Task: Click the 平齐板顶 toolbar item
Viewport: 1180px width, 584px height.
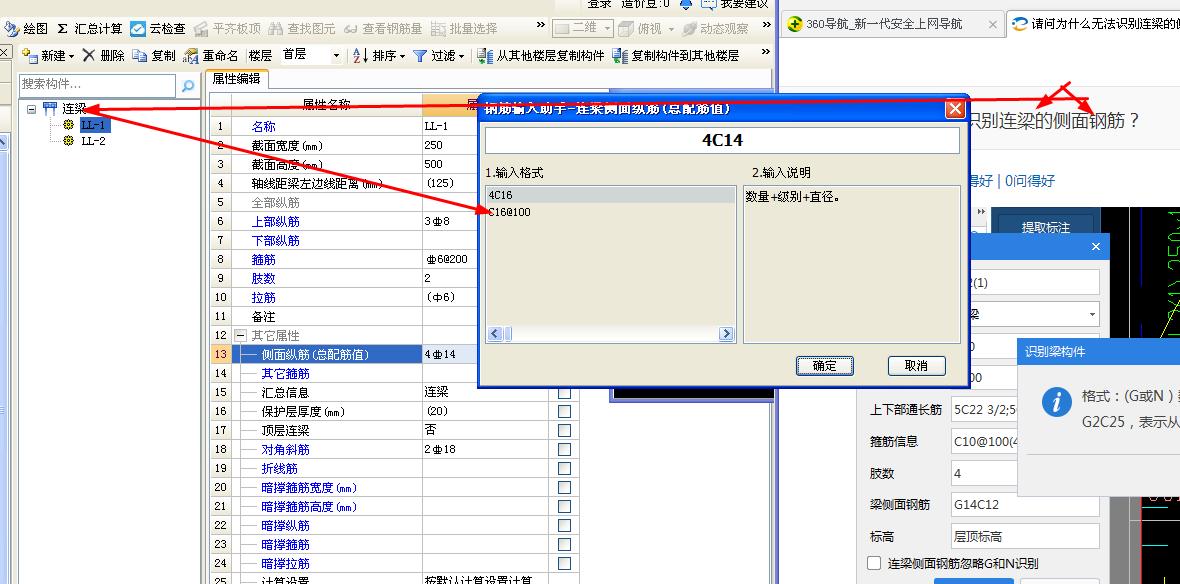Action: point(227,29)
